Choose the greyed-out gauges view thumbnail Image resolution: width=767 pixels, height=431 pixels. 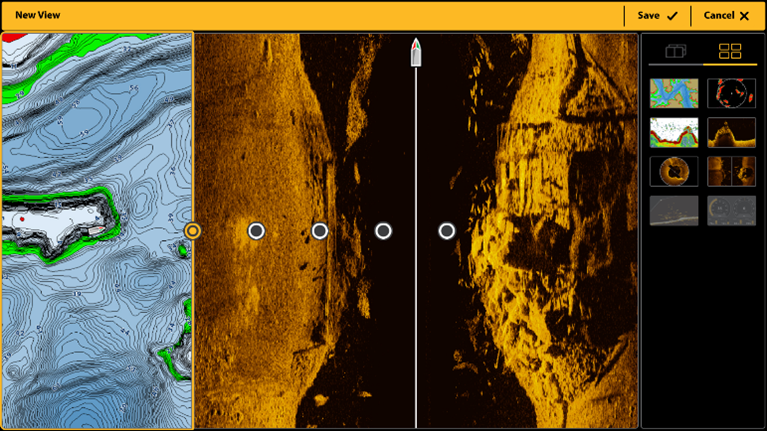731,210
